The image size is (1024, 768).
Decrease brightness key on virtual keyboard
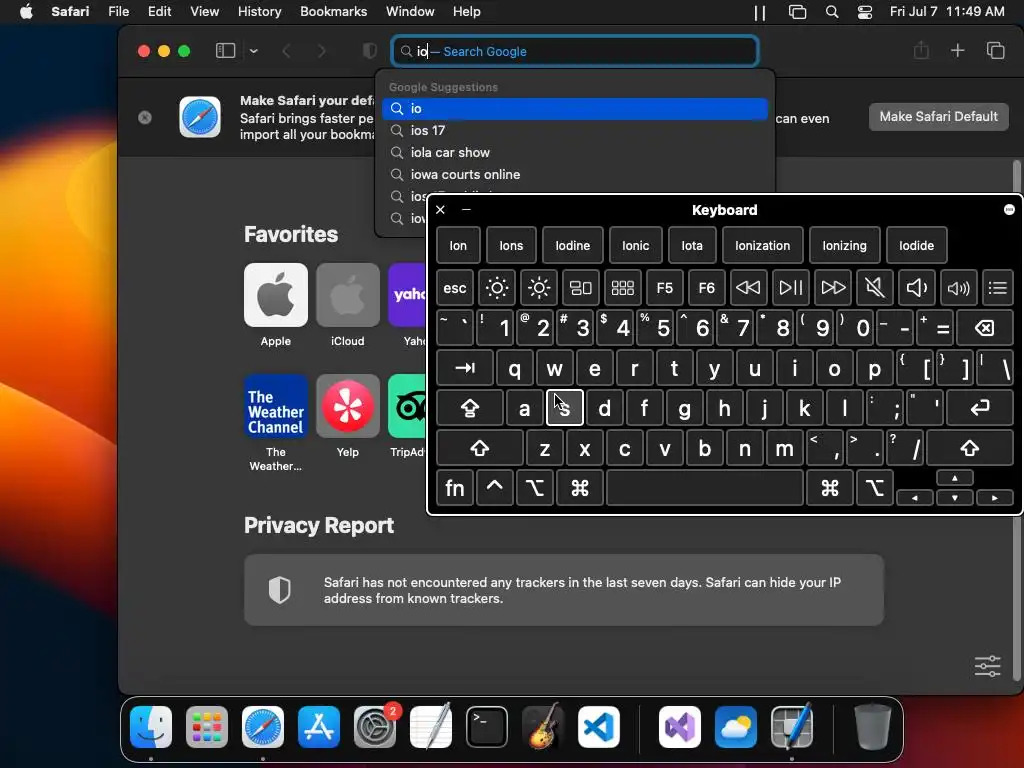click(x=497, y=288)
